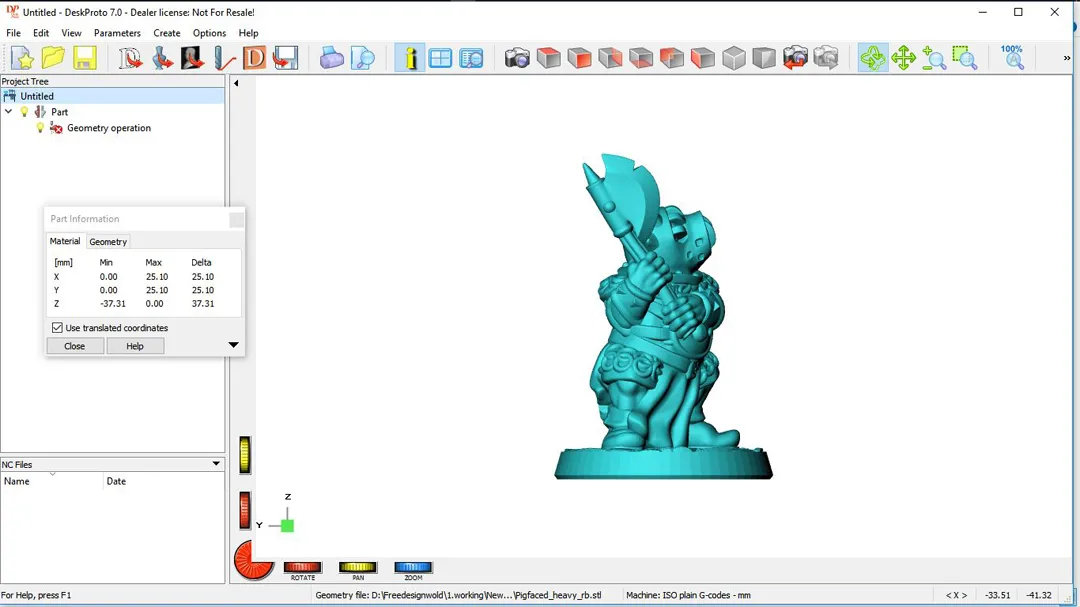Viewport: 1080px width, 607px height.
Task: Click the printer icon in toolbar
Action: pos(332,58)
